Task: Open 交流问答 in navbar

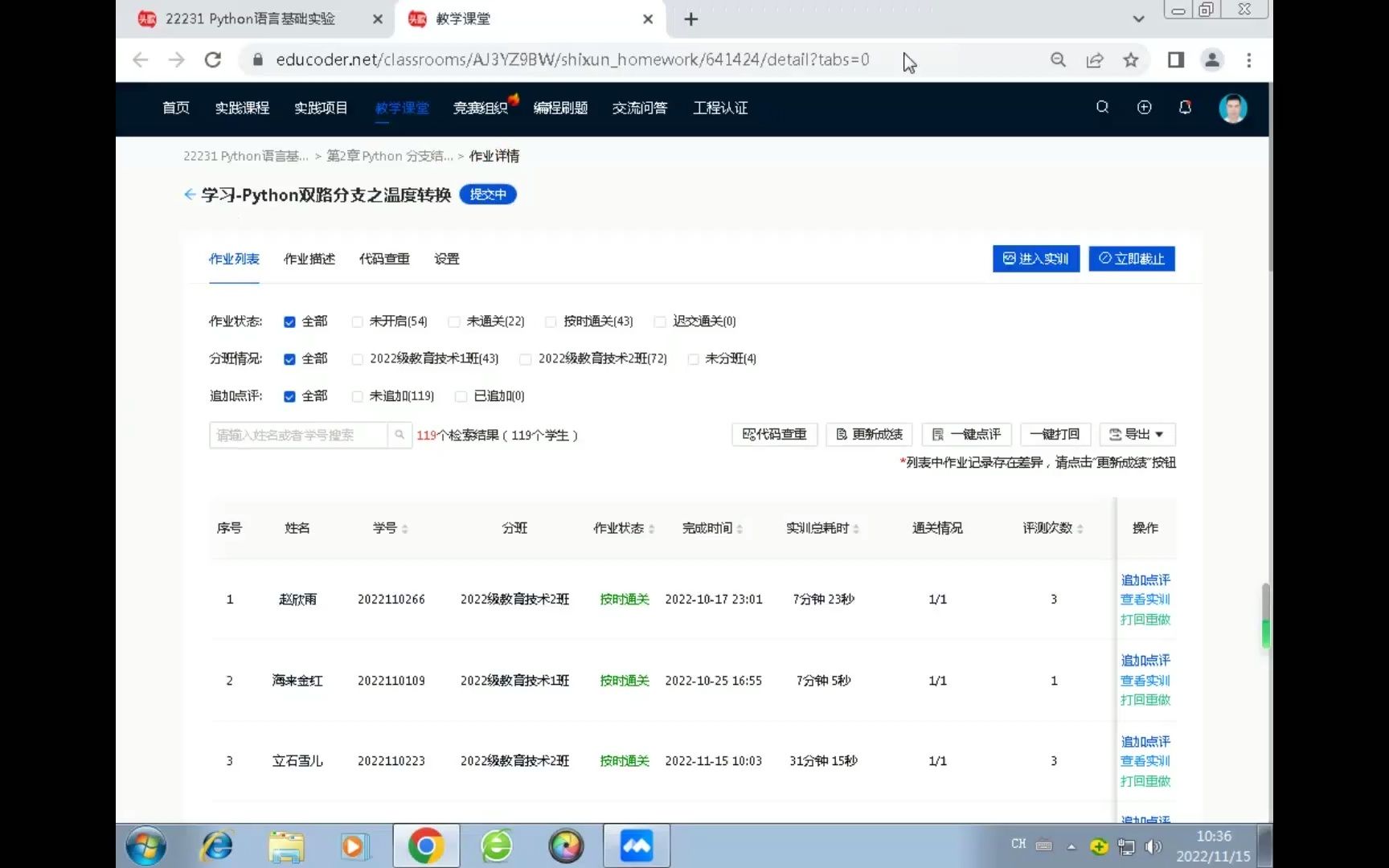Action: (x=640, y=108)
